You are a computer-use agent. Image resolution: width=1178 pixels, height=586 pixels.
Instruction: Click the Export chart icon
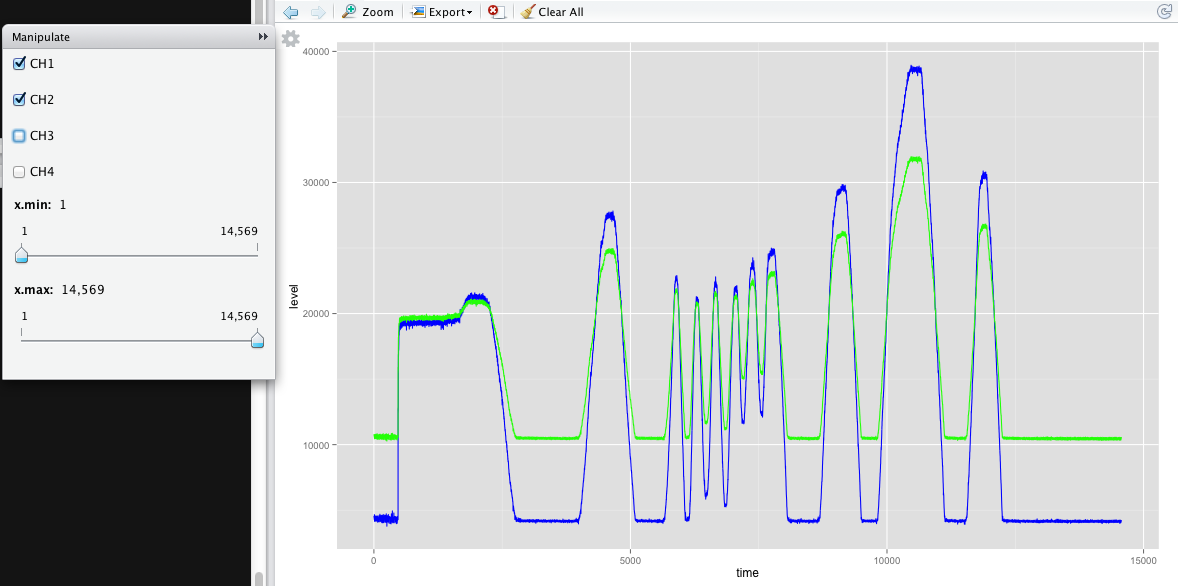[x=418, y=11]
